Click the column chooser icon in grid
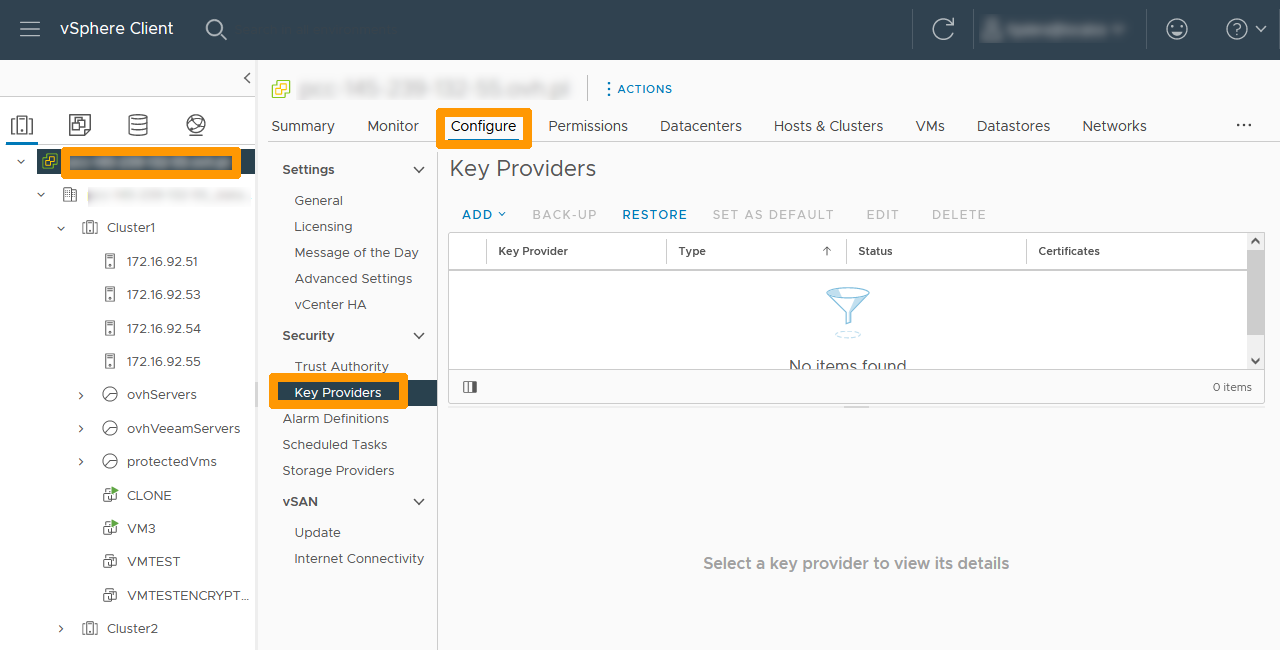Image resolution: width=1280 pixels, height=650 pixels. click(x=470, y=387)
